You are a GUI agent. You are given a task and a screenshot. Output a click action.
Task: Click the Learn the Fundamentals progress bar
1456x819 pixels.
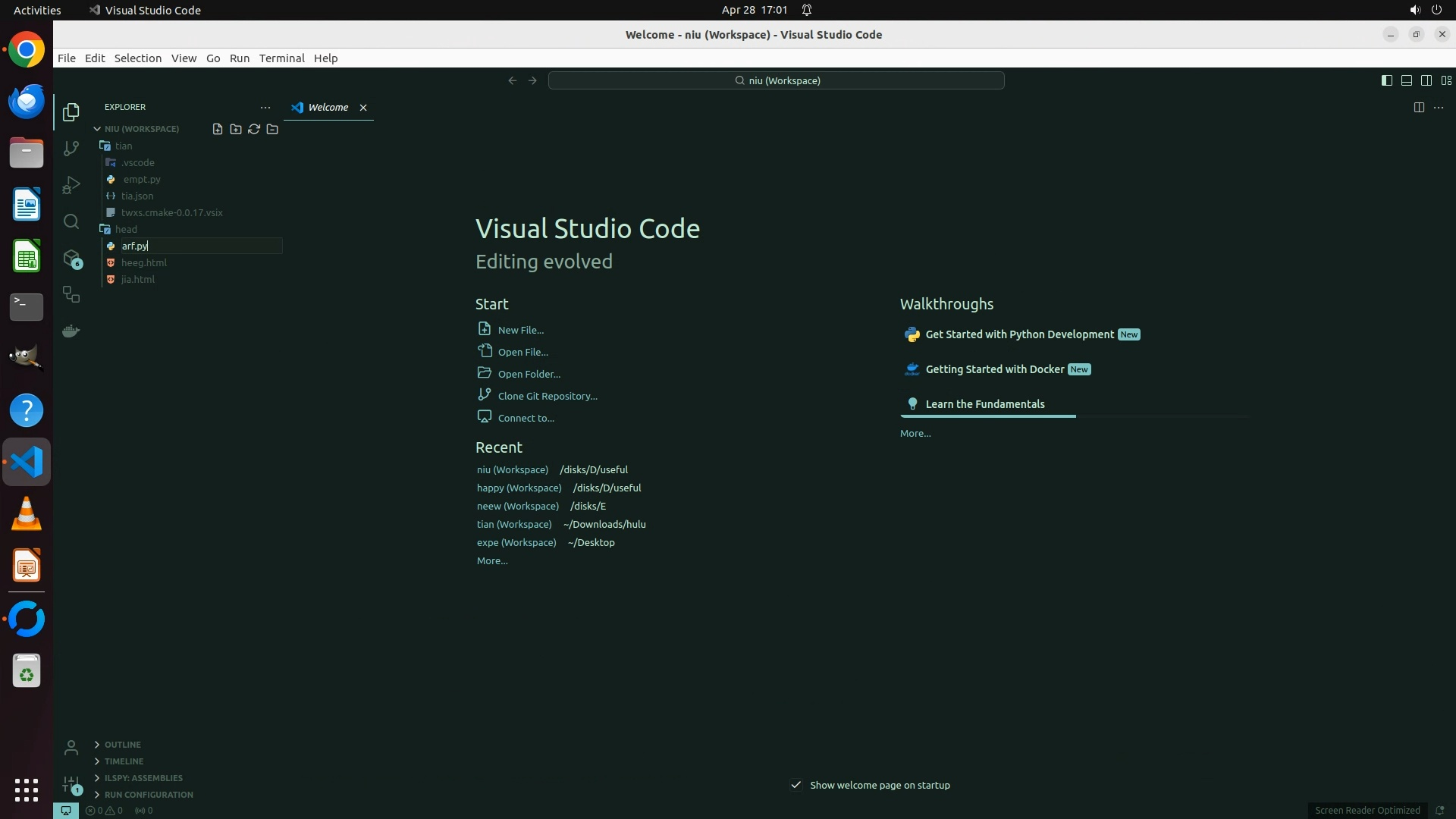pyautogui.click(x=987, y=416)
